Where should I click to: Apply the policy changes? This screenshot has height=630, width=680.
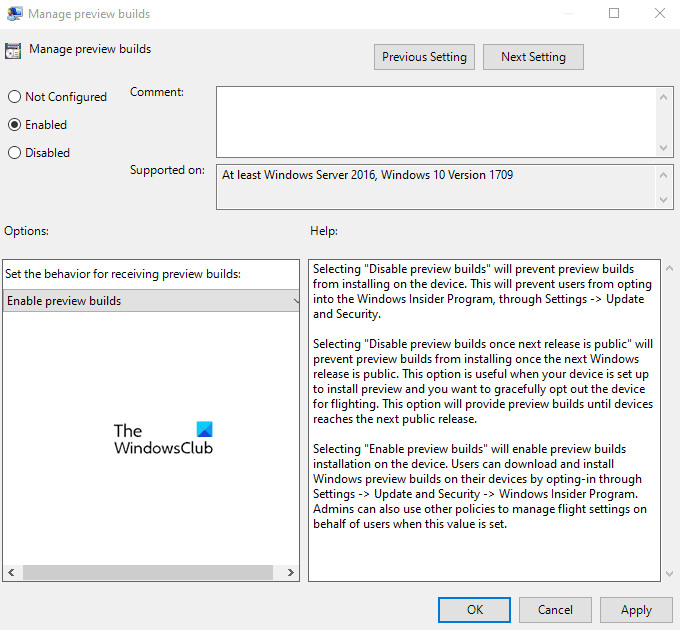click(x=636, y=610)
